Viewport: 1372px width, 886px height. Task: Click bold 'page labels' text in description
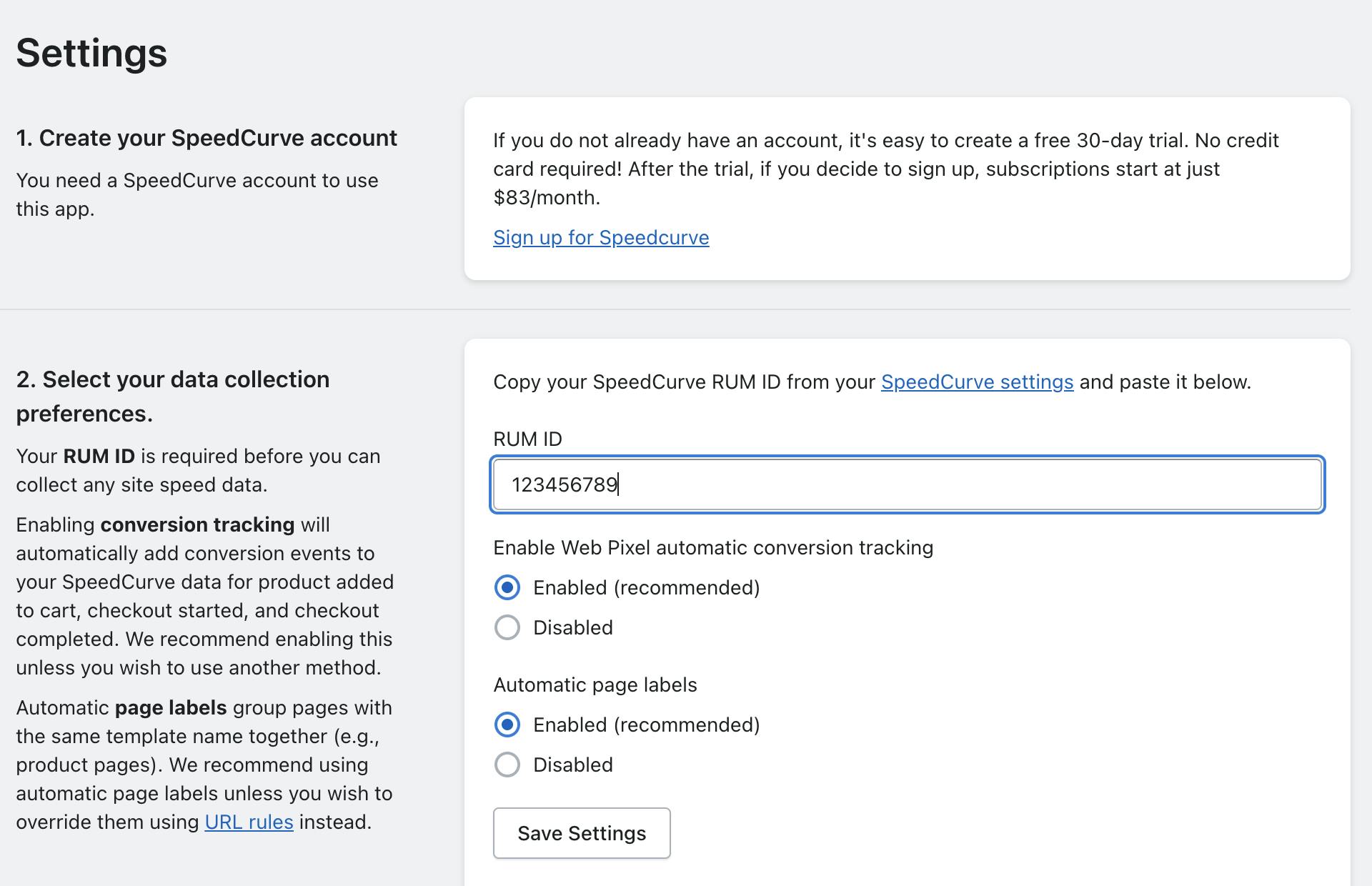170,708
